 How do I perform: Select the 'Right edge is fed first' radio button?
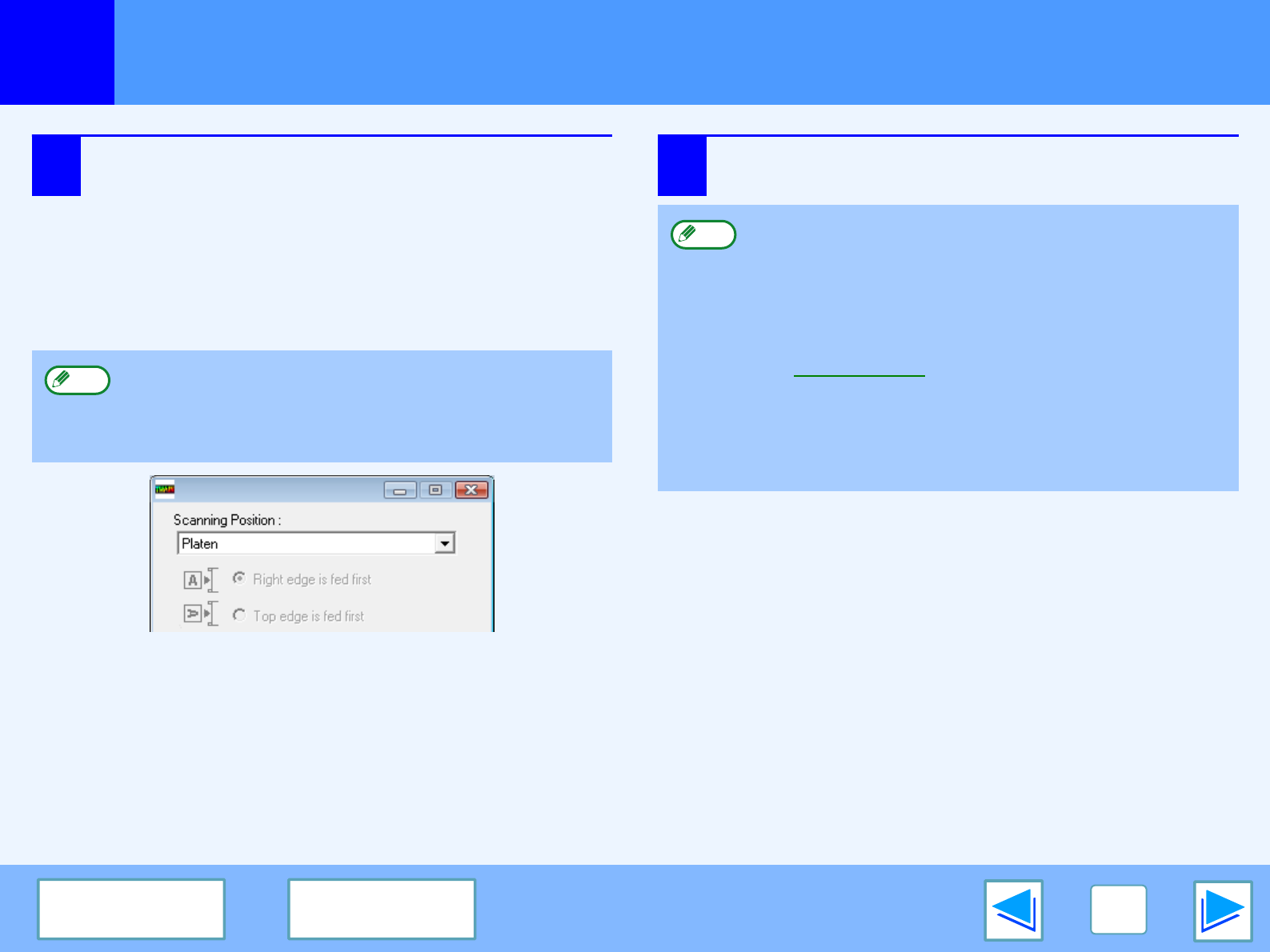[239, 578]
